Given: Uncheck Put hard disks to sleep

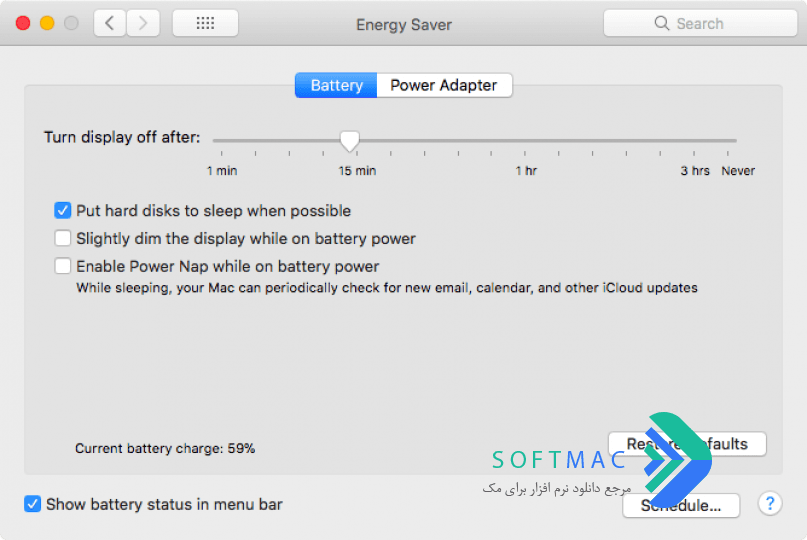Looking at the screenshot, I should point(63,211).
